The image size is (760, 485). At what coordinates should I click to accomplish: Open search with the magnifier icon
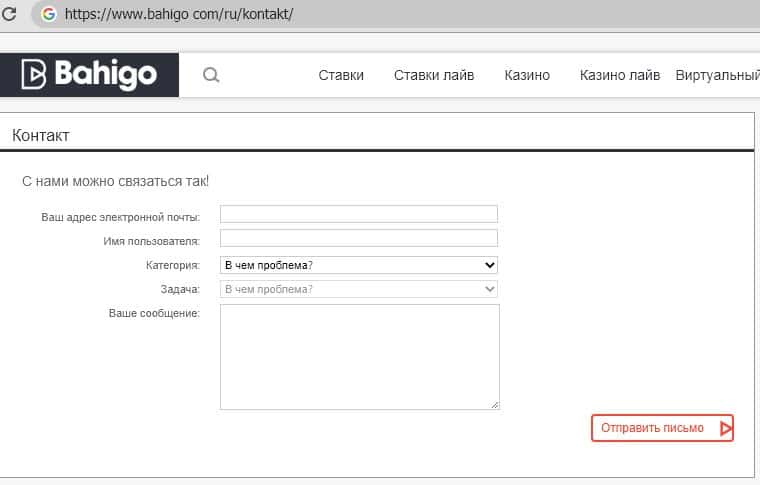[x=211, y=75]
